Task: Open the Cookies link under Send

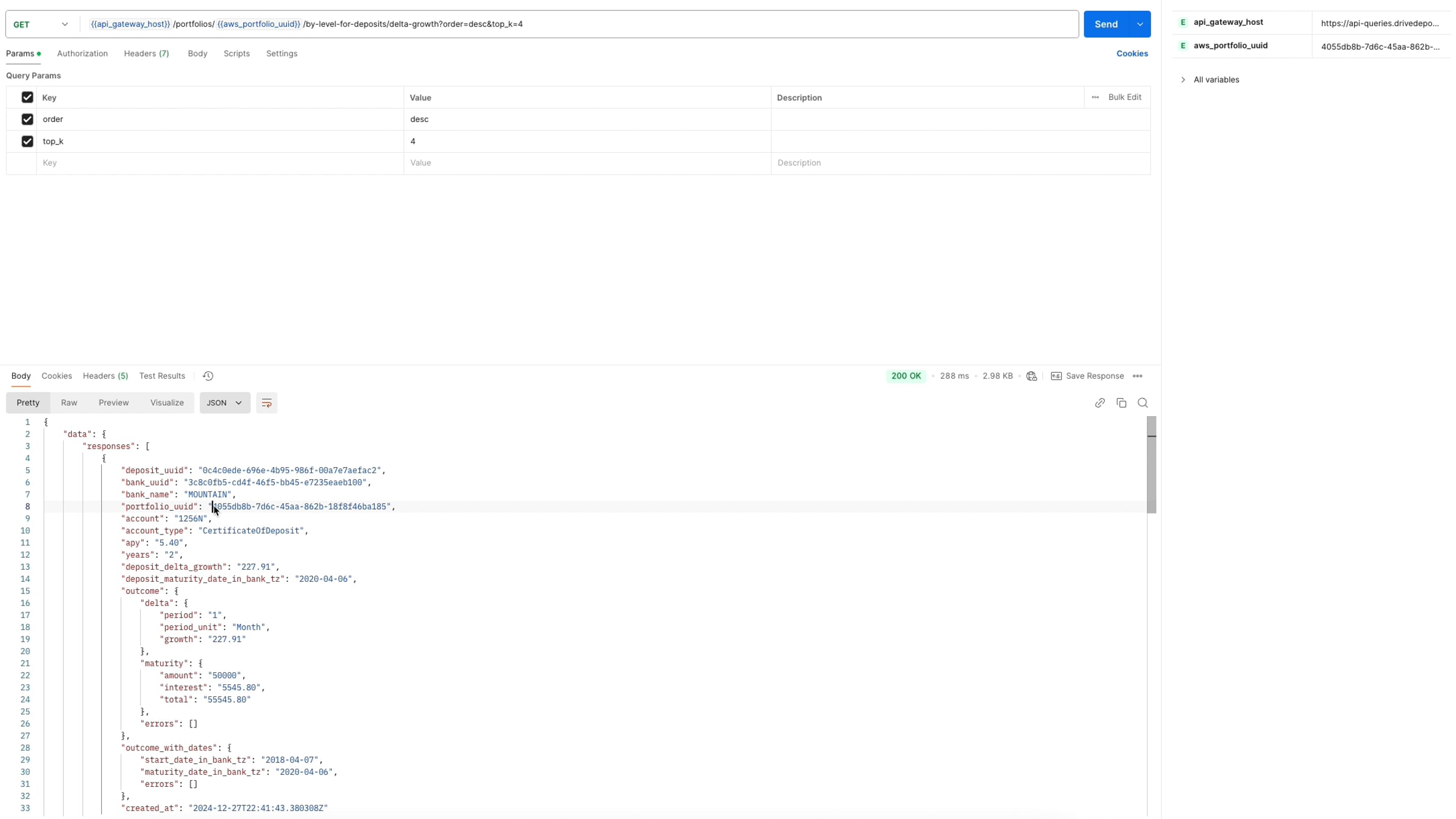Action: coord(1132,53)
